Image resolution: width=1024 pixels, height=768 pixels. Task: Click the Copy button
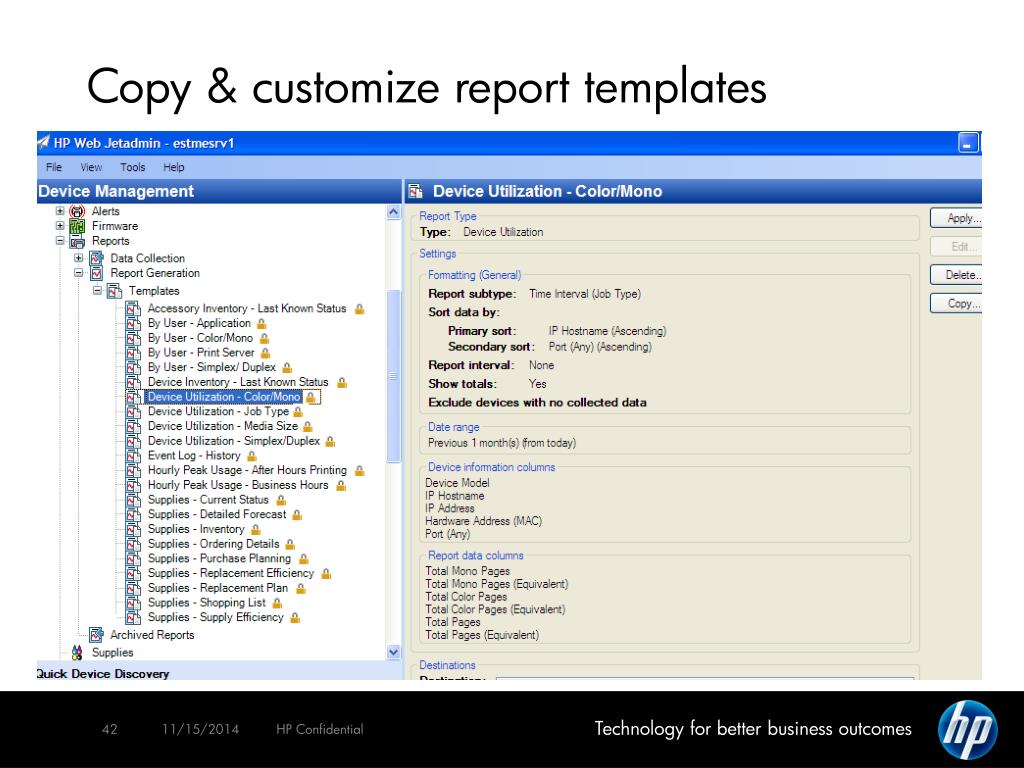[x=956, y=304]
